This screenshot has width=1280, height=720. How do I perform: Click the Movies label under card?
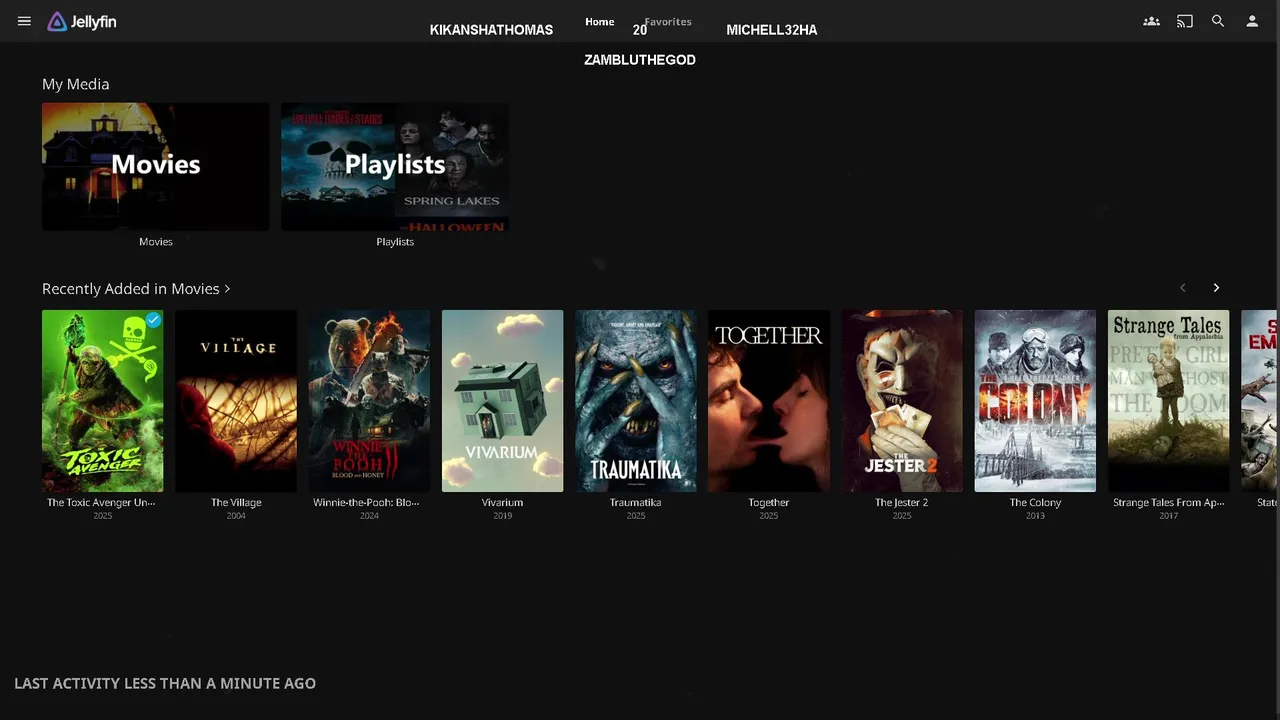[155, 242]
